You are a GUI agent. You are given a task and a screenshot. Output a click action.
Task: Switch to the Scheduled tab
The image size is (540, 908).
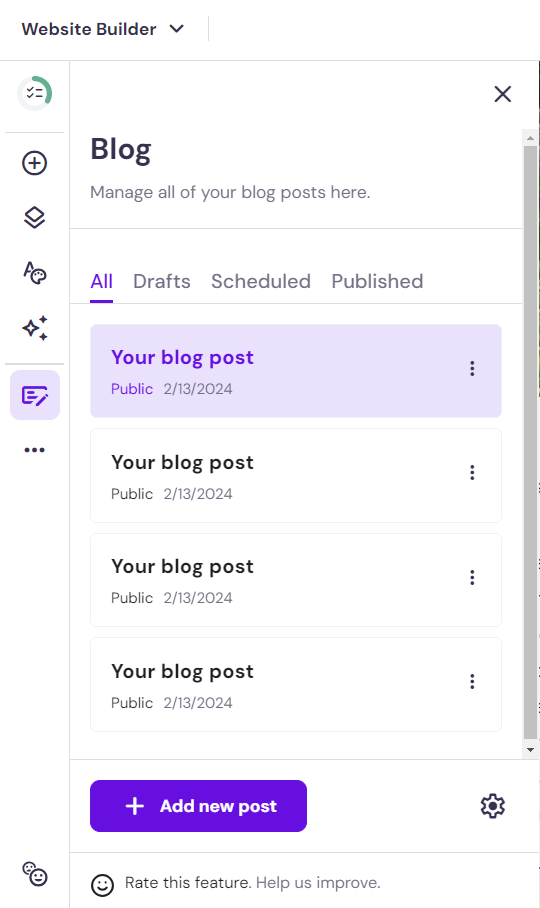pos(260,281)
